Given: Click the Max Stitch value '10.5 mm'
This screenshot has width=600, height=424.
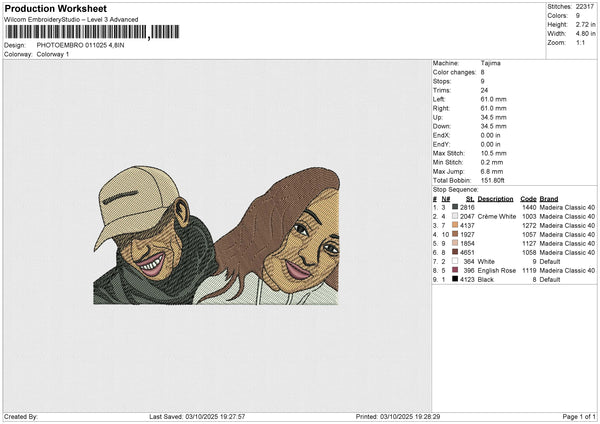Looking at the screenshot, I should (x=494, y=153).
